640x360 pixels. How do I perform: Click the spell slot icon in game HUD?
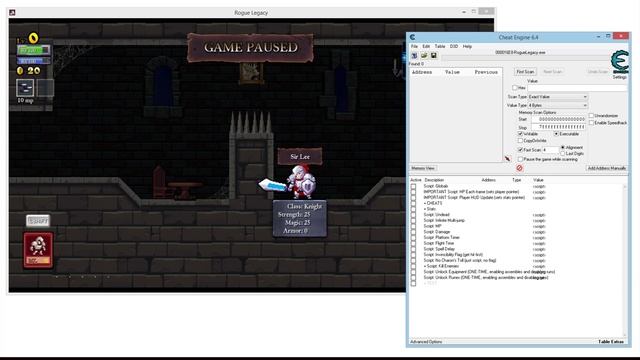25,87
